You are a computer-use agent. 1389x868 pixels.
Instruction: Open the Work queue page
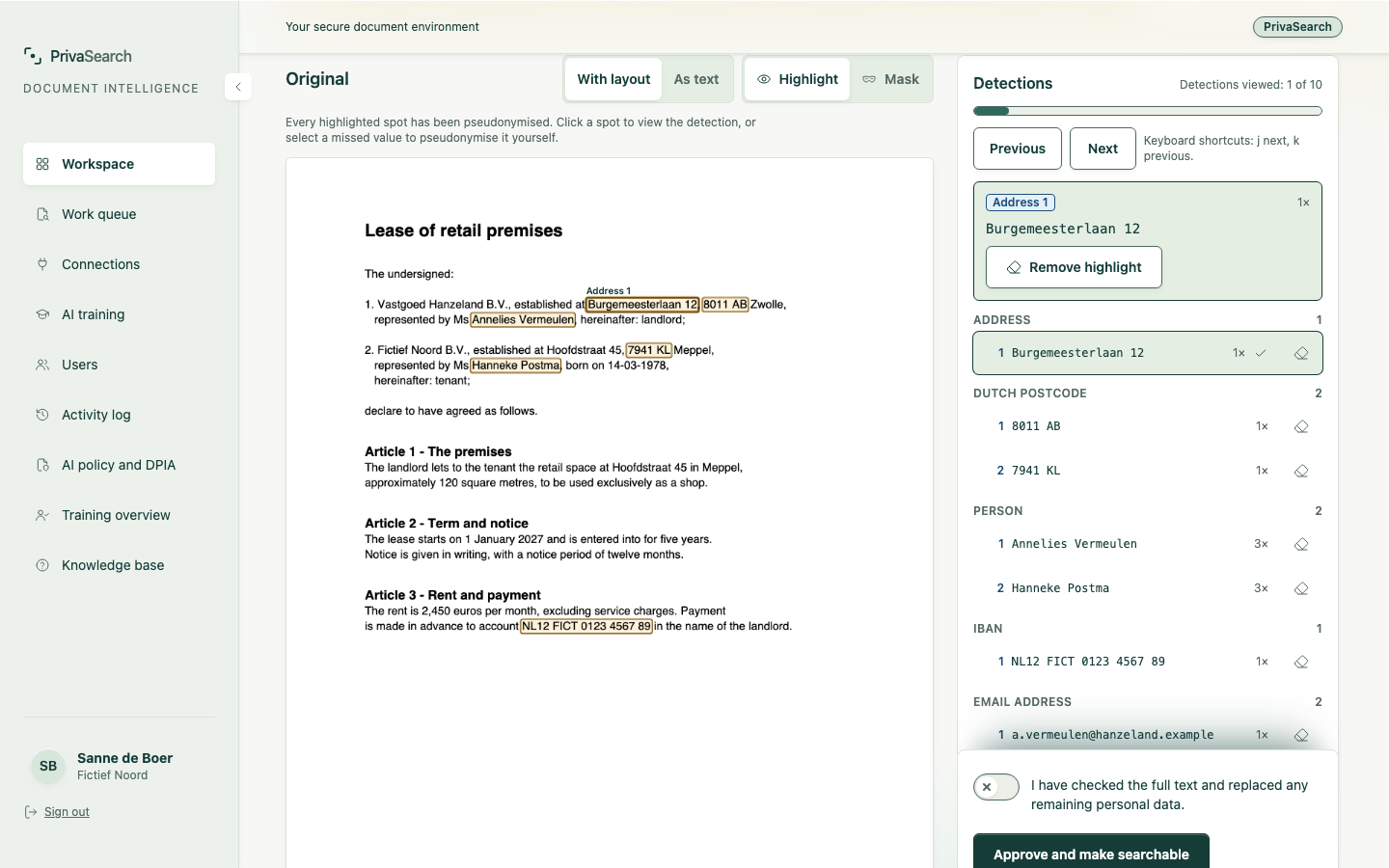pos(119,214)
